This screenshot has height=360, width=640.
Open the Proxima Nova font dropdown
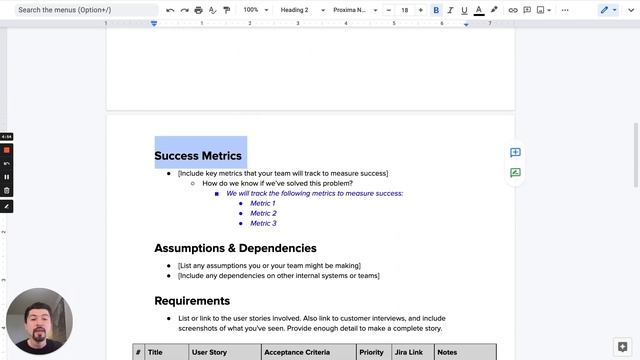pyautogui.click(x=355, y=10)
